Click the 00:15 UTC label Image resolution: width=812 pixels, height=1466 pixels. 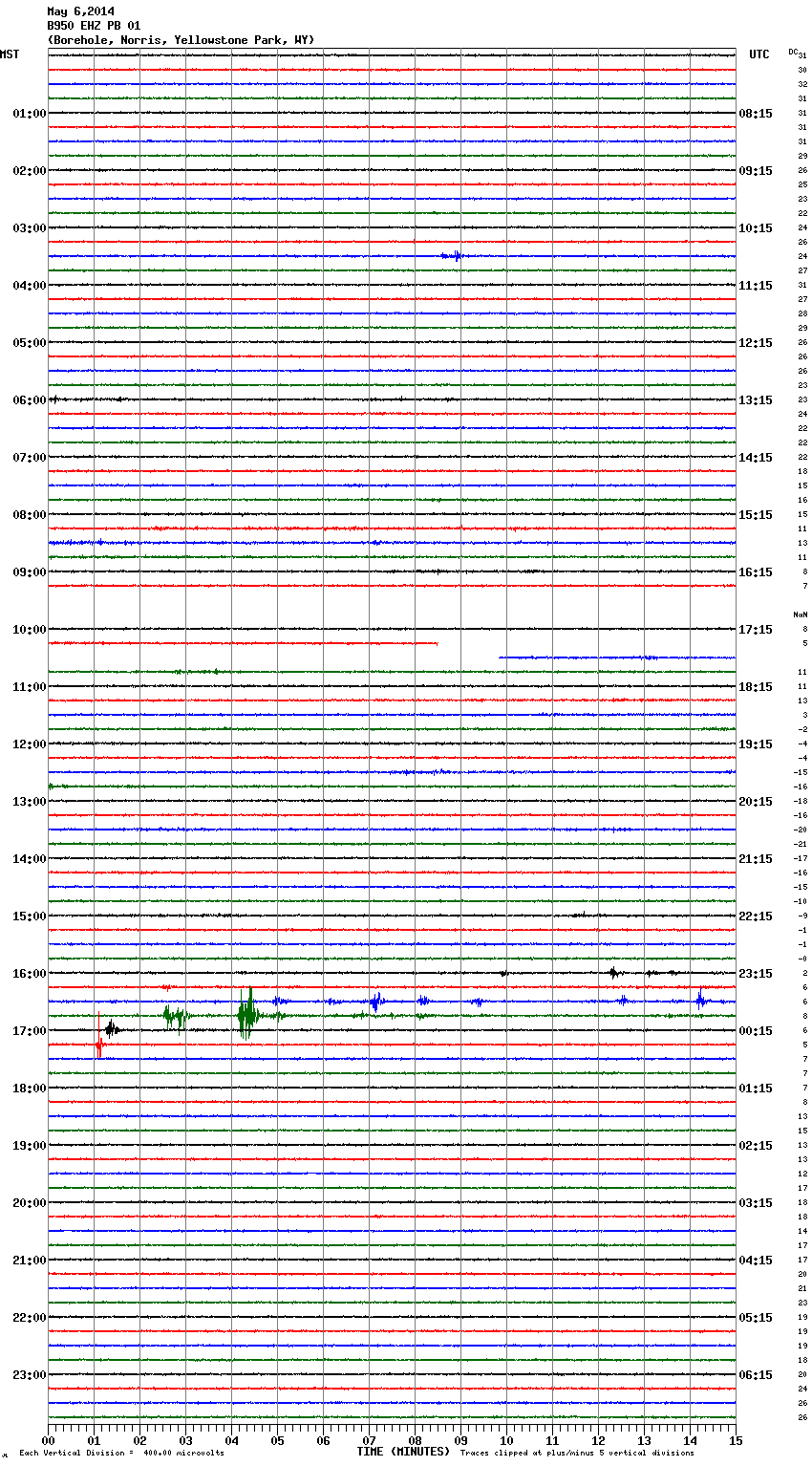[756, 1031]
